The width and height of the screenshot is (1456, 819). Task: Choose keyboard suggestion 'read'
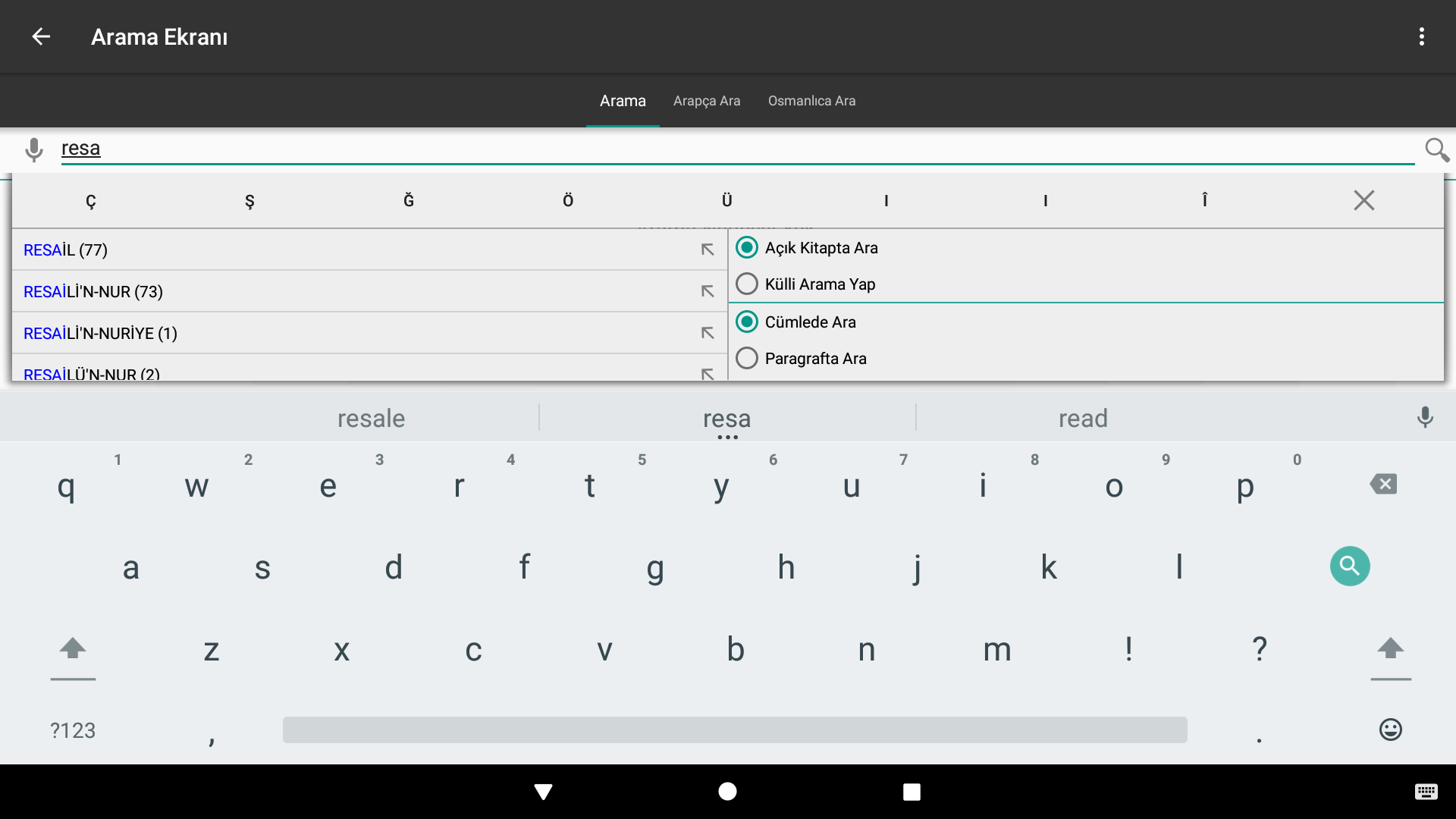tap(1083, 418)
